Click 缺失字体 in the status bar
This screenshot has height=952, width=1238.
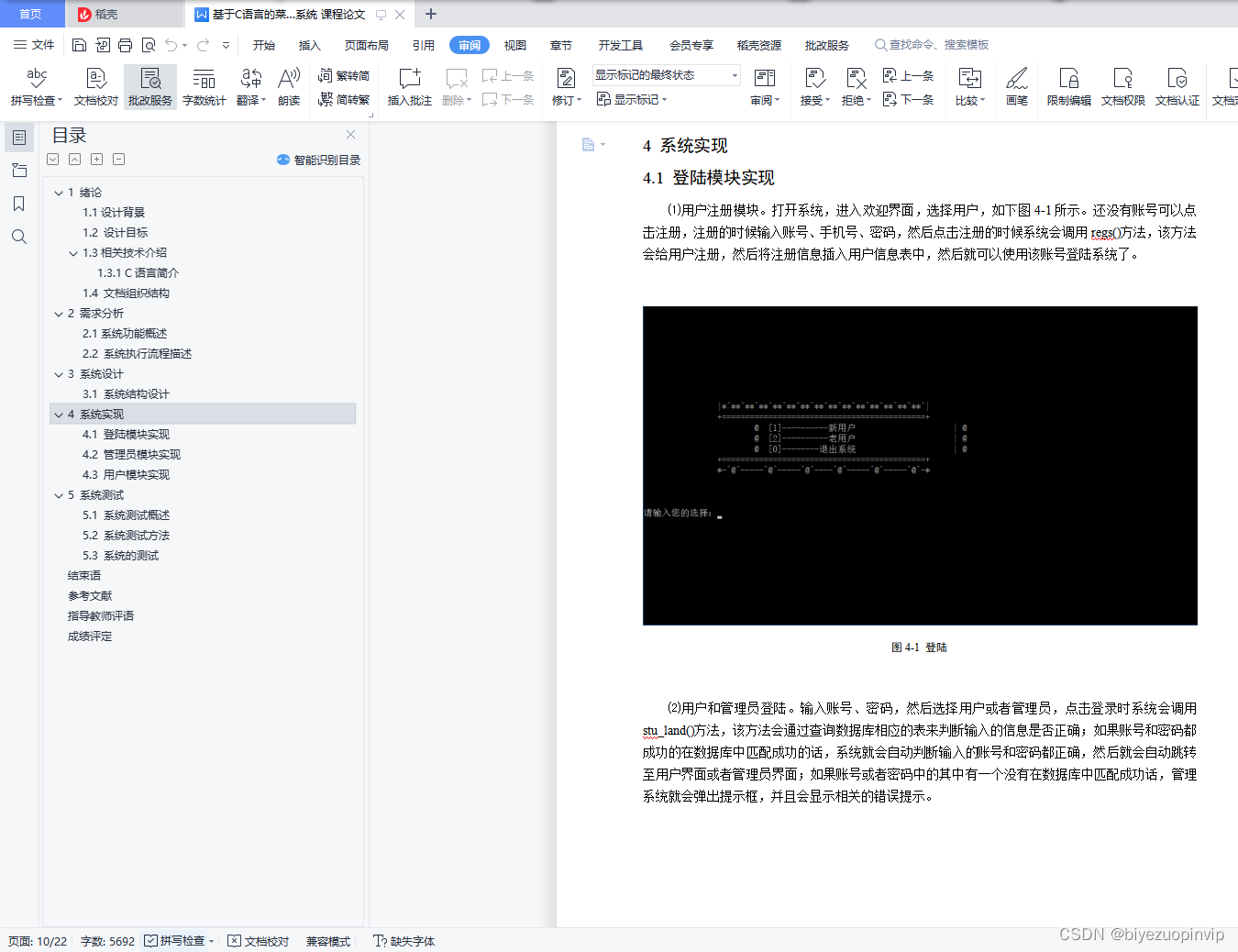click(403, 941)
